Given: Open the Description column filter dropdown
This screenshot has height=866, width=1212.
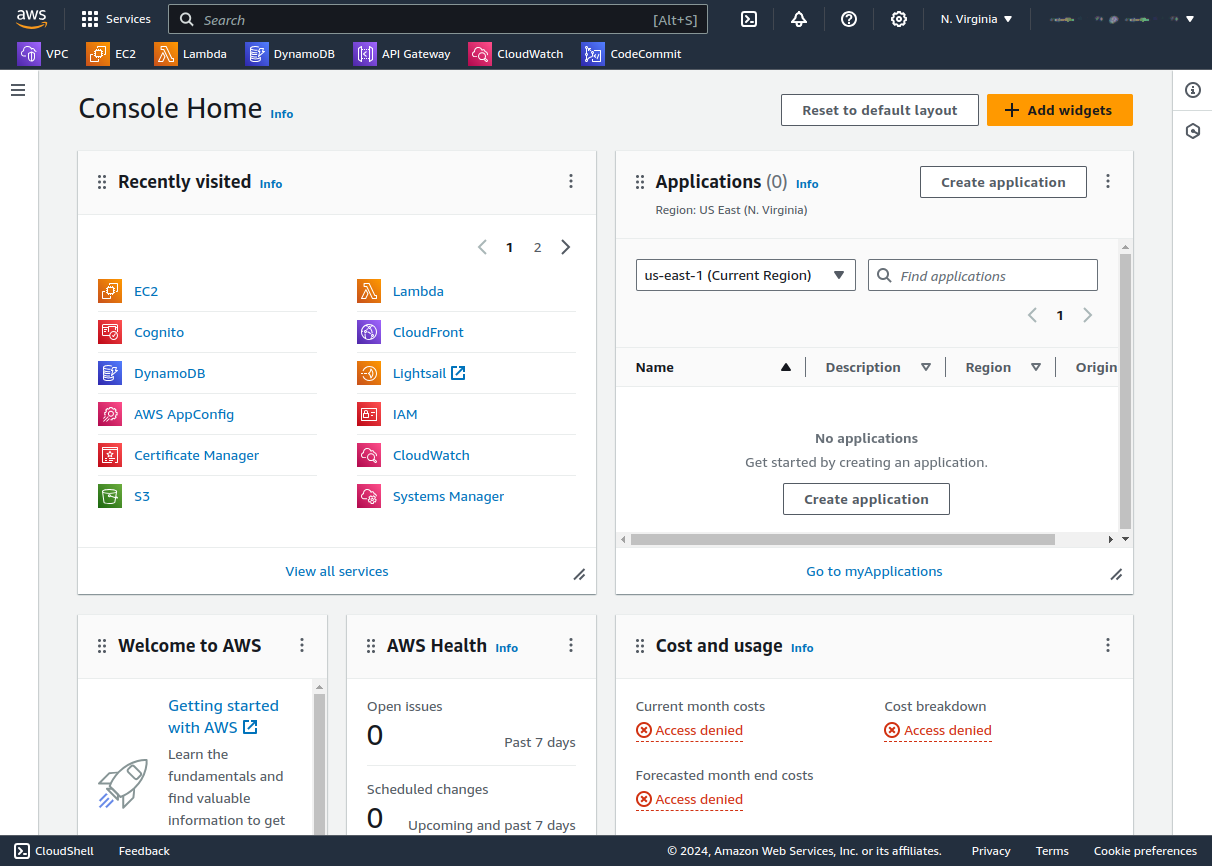Looking at the screenshot, I should point(927,367).
